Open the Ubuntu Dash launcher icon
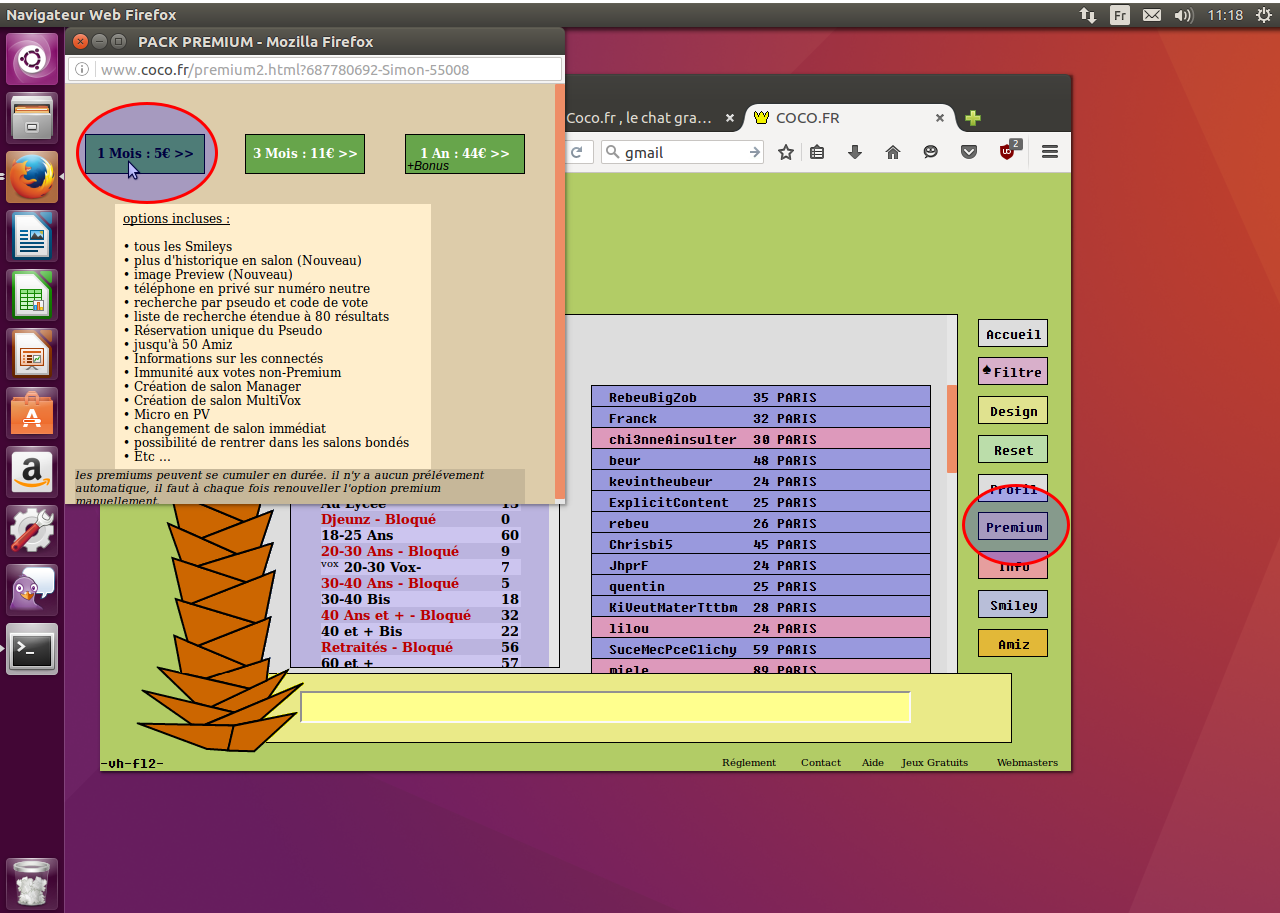1280x913 pixels. [x=32, y=59]
